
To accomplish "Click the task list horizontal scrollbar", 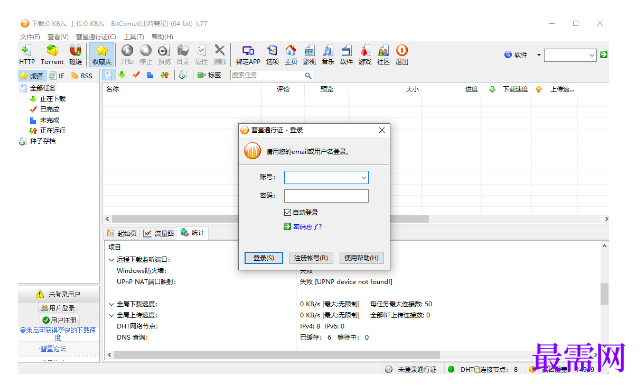I will coord(270,219).
